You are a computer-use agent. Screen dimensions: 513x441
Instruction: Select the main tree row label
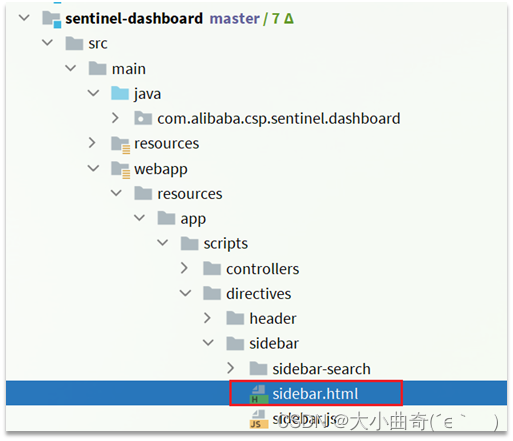[x=129, y=69]
